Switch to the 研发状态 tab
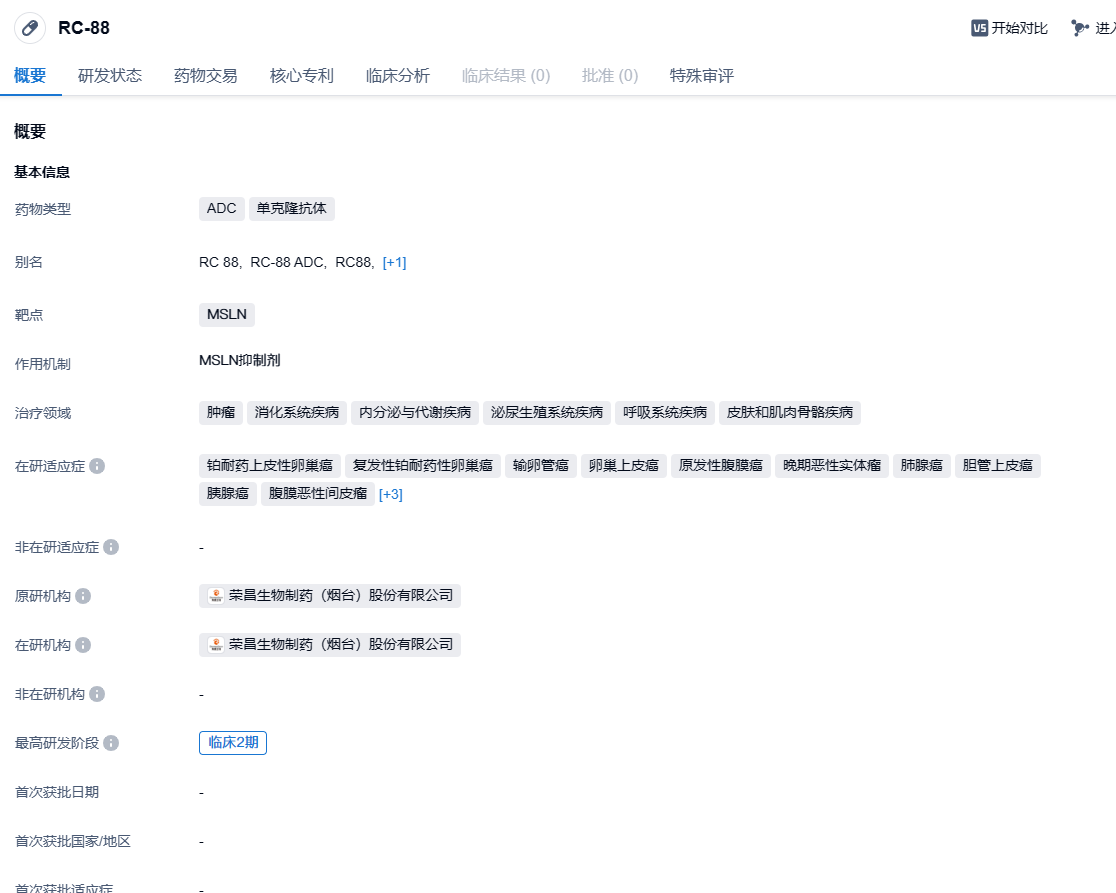The width and height of the screenshot is (1116, 893). coord(110,76)
